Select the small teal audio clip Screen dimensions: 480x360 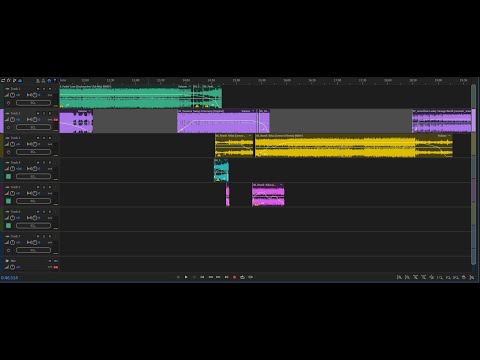[x=221, y=171]
